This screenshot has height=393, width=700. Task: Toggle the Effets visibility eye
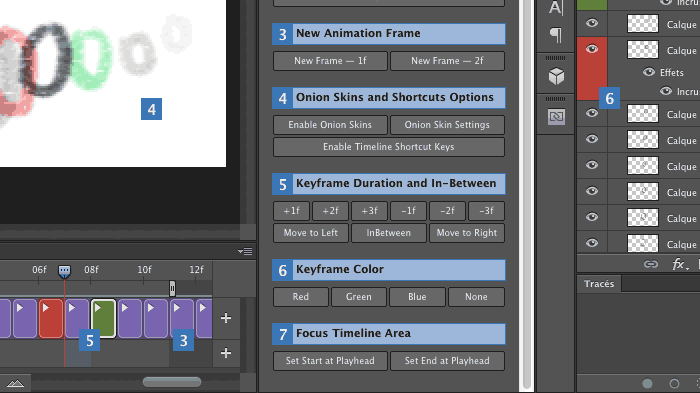point(649,72)
